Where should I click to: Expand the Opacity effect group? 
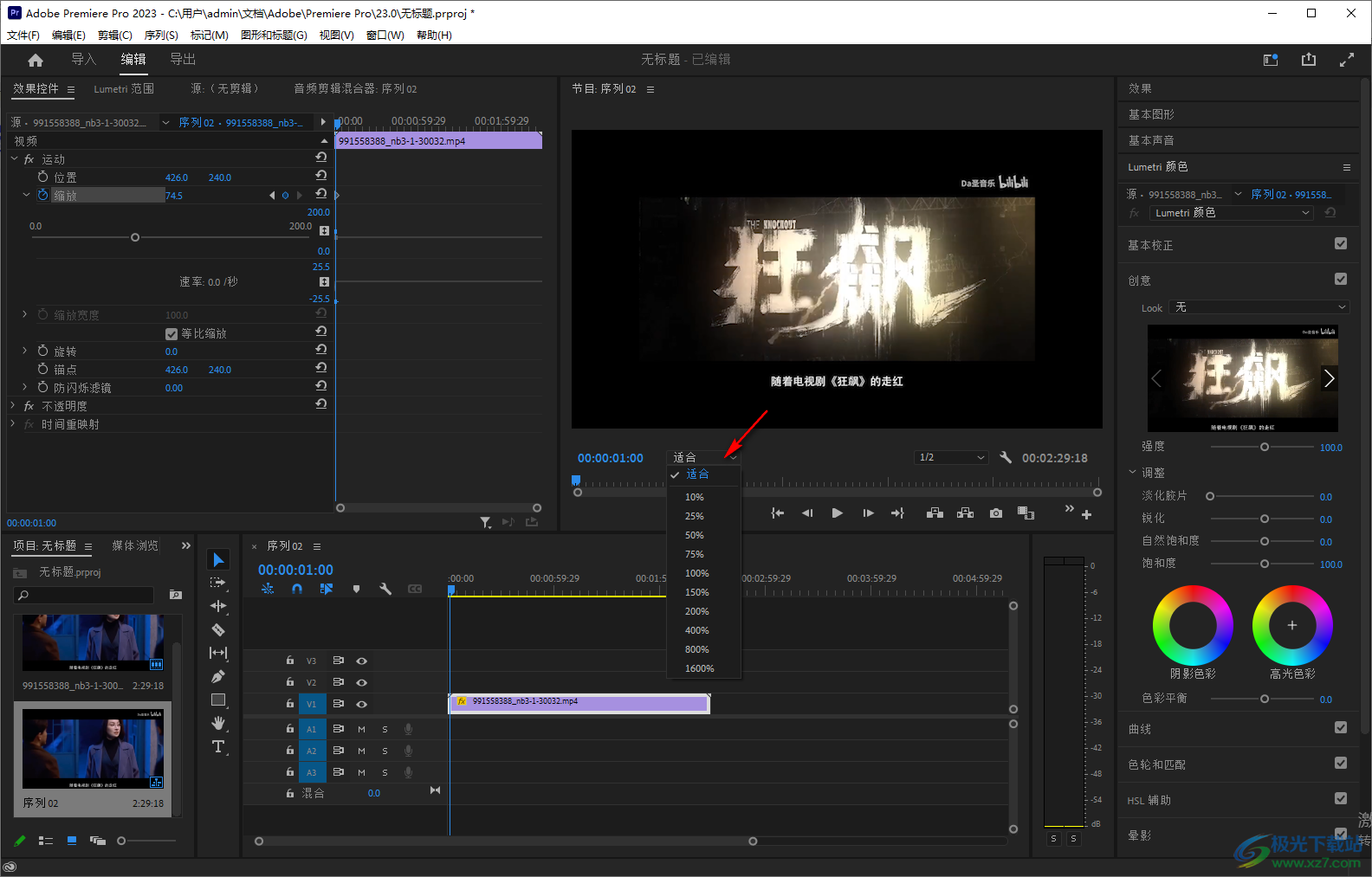point(13,405)
